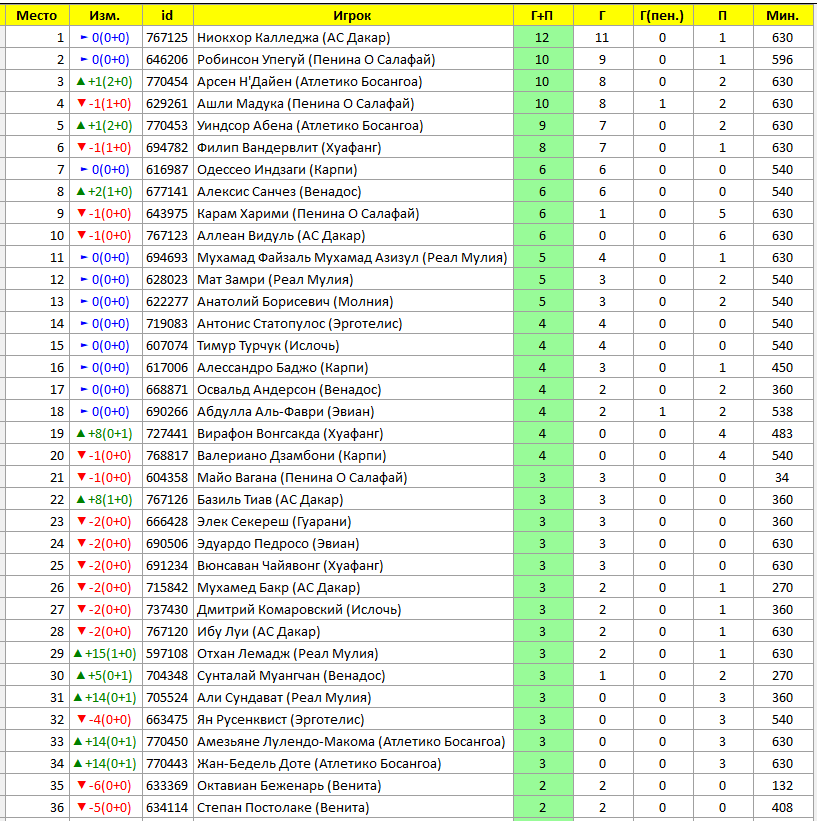Select change cell +5(0+1)
Viewport: 817px width, 821px height.
click(106, 675)
